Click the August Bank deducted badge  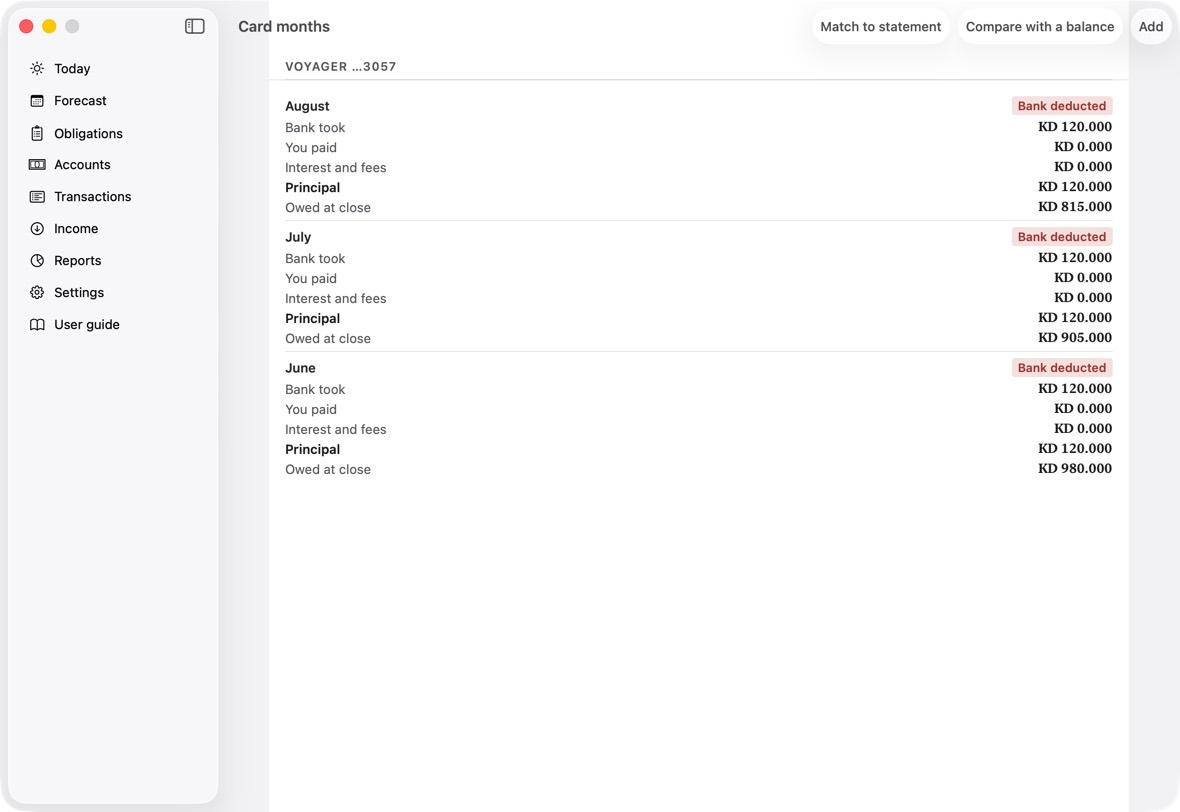(x=1062, y=106)
